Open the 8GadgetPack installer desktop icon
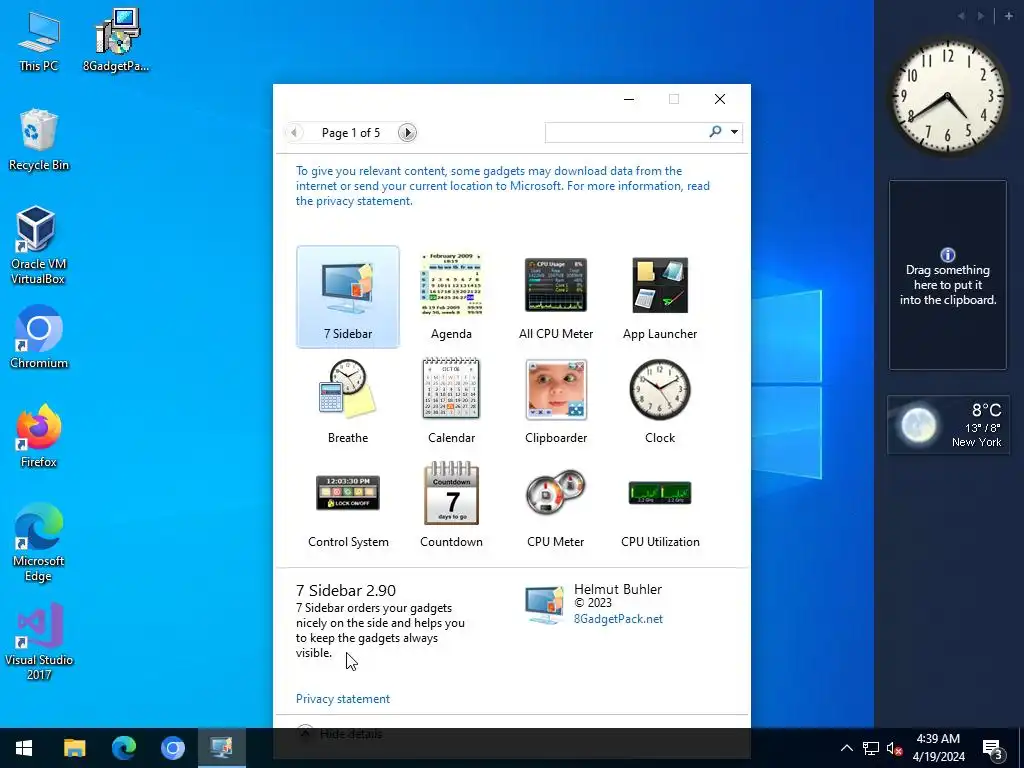 pos(116,40)
